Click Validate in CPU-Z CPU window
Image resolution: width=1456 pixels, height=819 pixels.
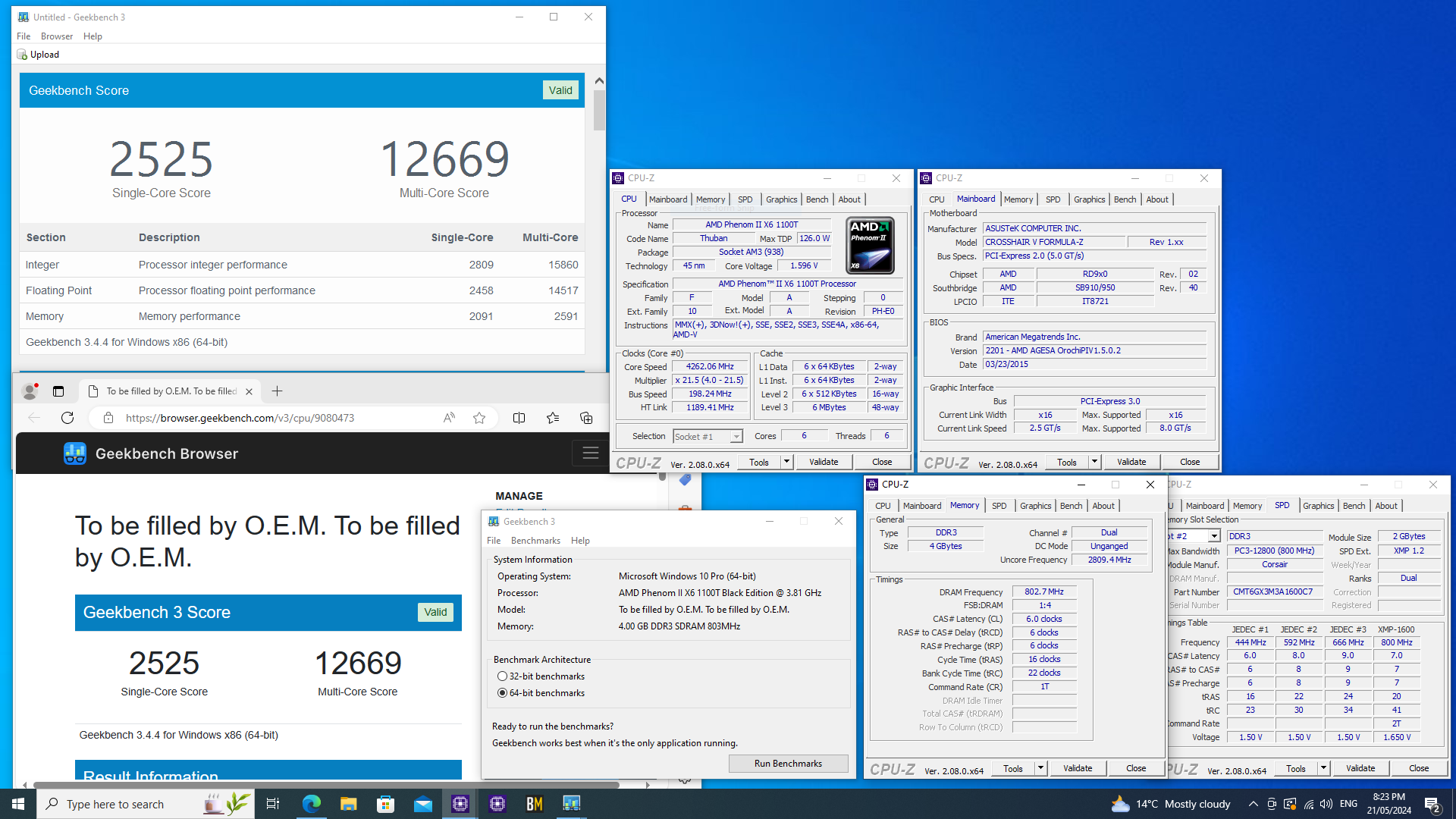[x=824, y=462]
